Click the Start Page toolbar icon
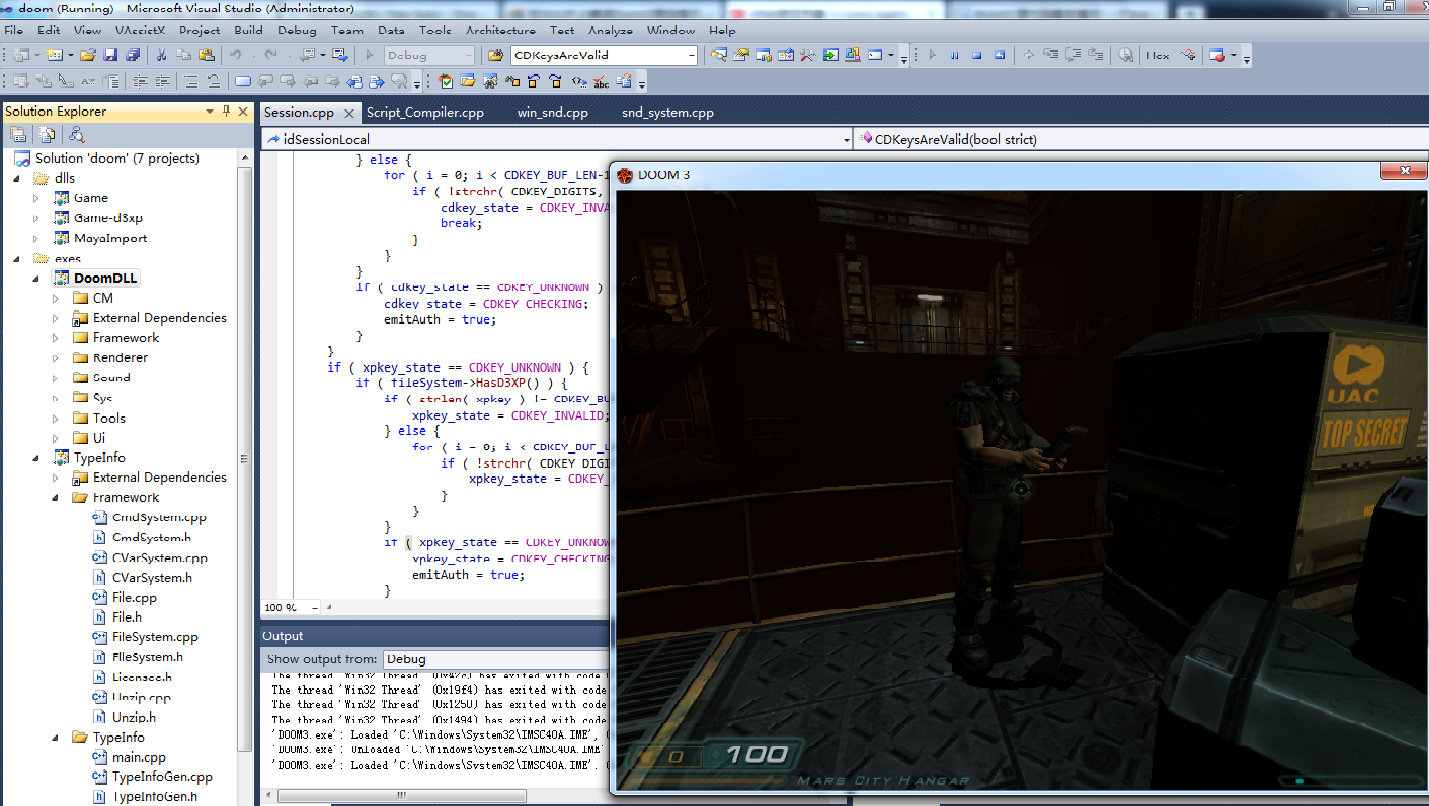 pyautogui.click(x=830, y=55)
